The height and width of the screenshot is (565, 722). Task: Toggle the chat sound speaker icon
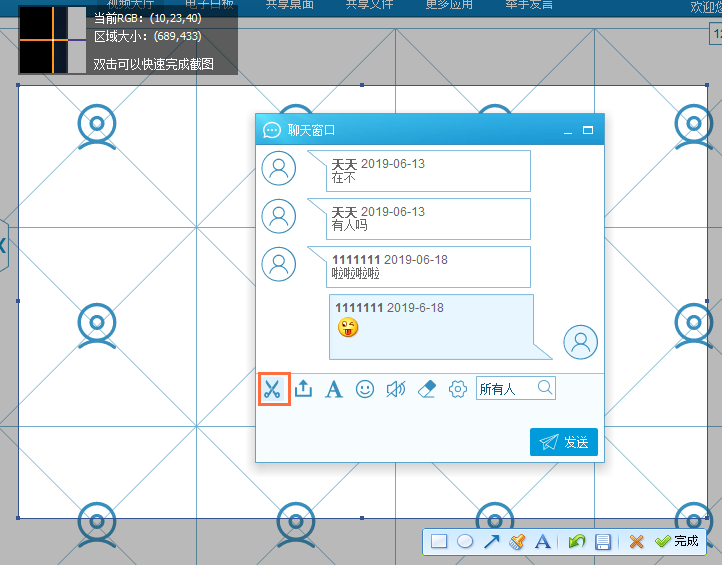[396, 389]
